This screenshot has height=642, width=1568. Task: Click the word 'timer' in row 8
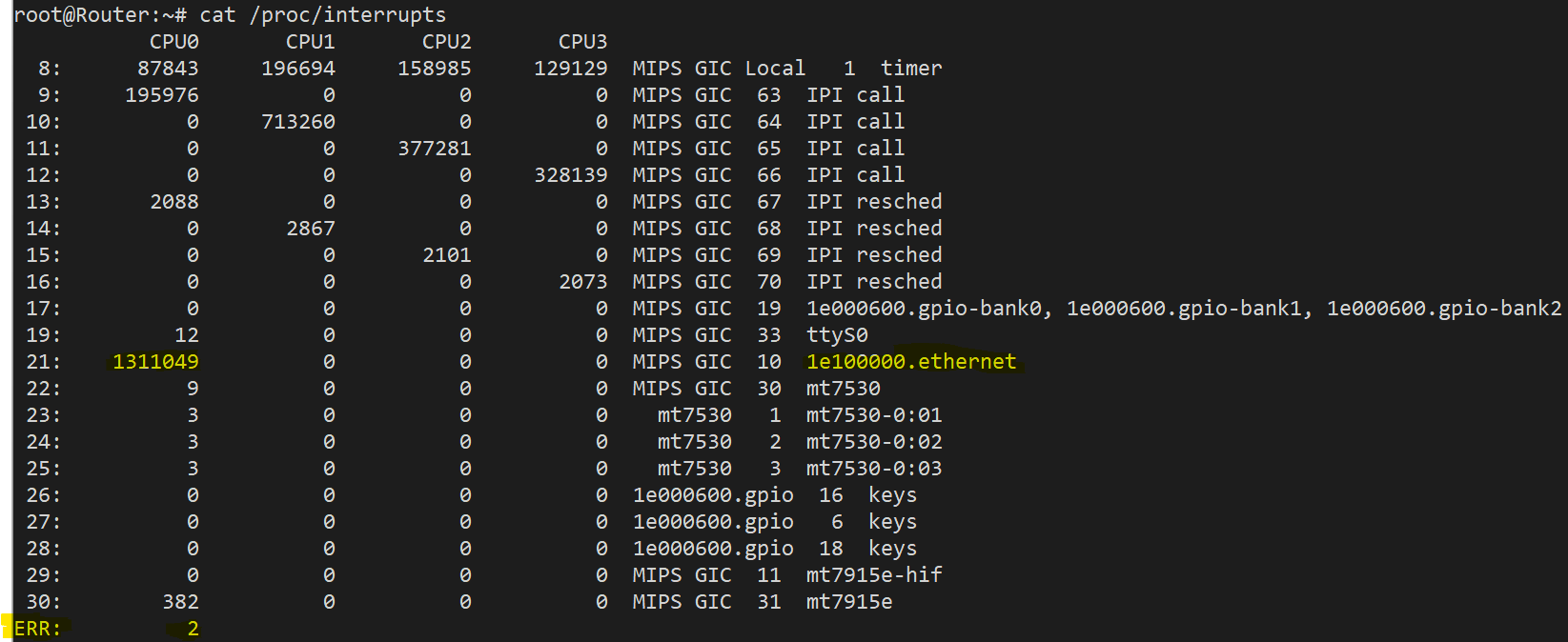pos(911,69)
